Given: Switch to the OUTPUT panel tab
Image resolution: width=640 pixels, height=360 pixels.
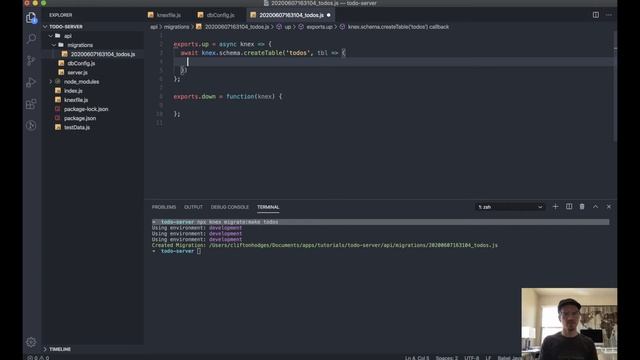Looking at the screenshot, I should click(x=193, y=207).
